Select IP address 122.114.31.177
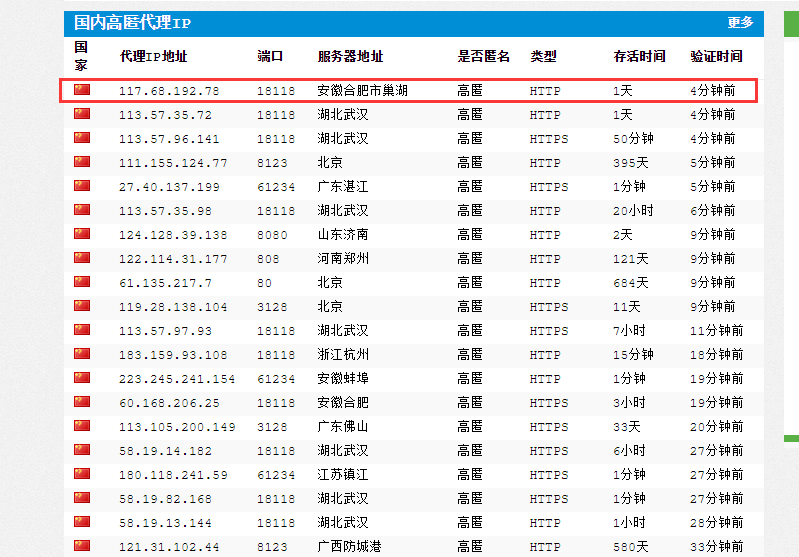This screenshot has height=557, width=799. pos(173,259)
